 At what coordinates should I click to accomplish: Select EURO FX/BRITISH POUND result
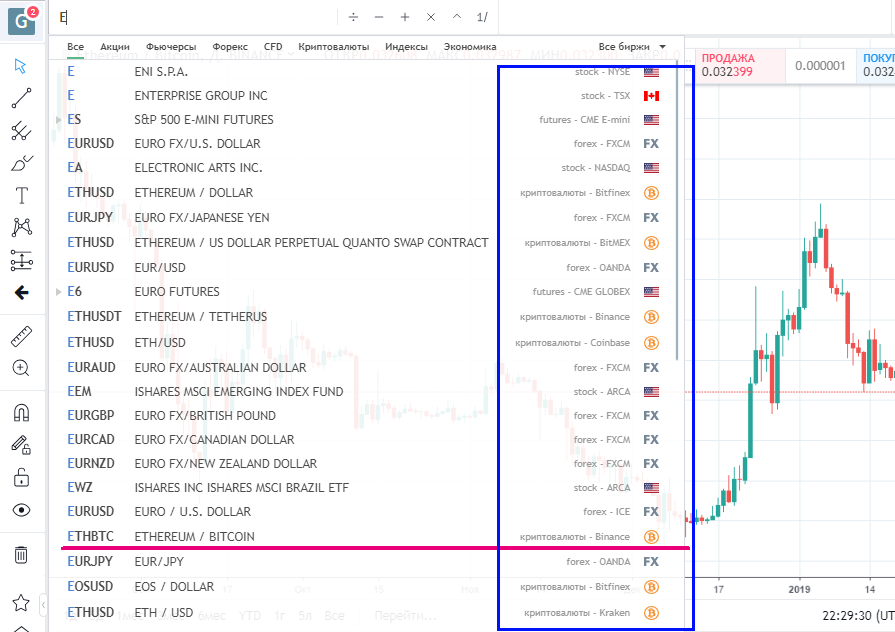pos(365,416)
